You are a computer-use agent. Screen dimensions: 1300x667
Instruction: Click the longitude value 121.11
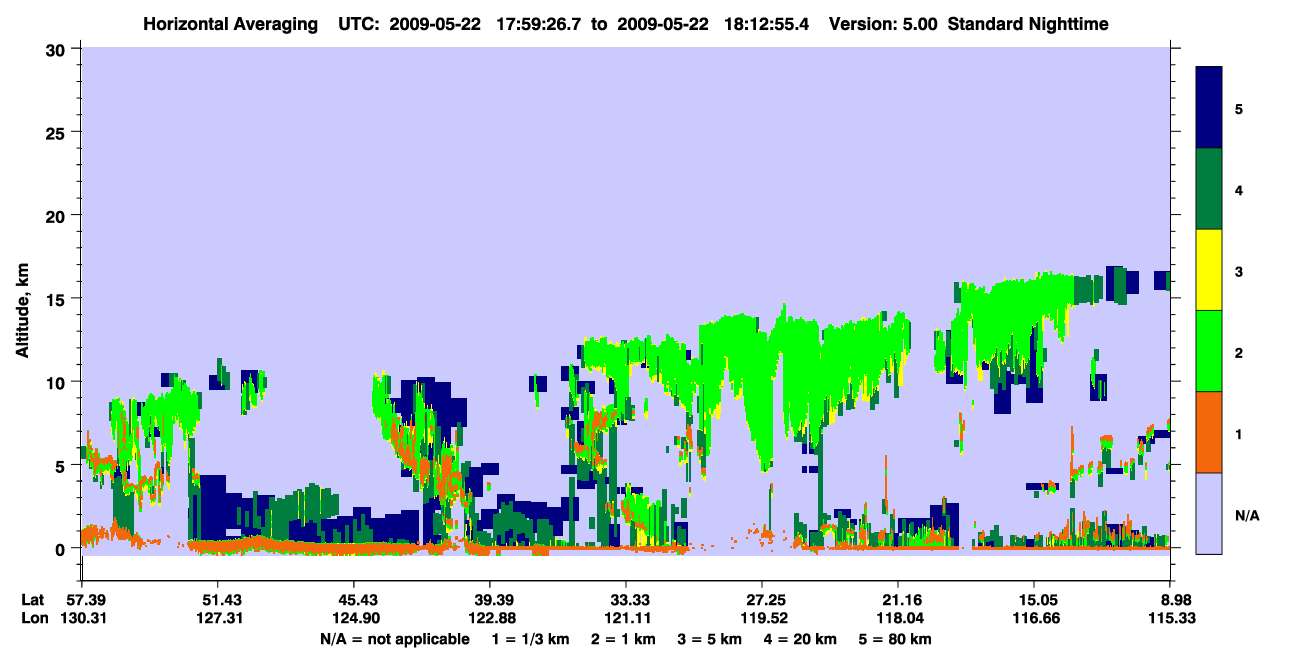click(x=626, y=618)
